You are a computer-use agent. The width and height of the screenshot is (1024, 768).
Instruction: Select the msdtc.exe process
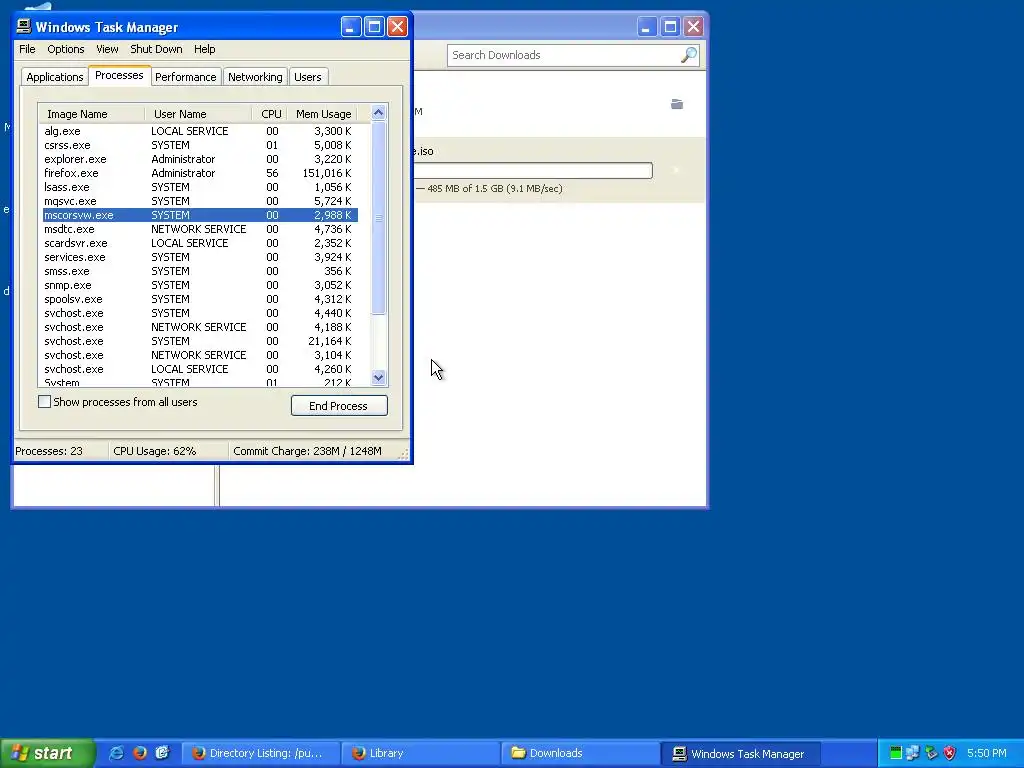199,229
